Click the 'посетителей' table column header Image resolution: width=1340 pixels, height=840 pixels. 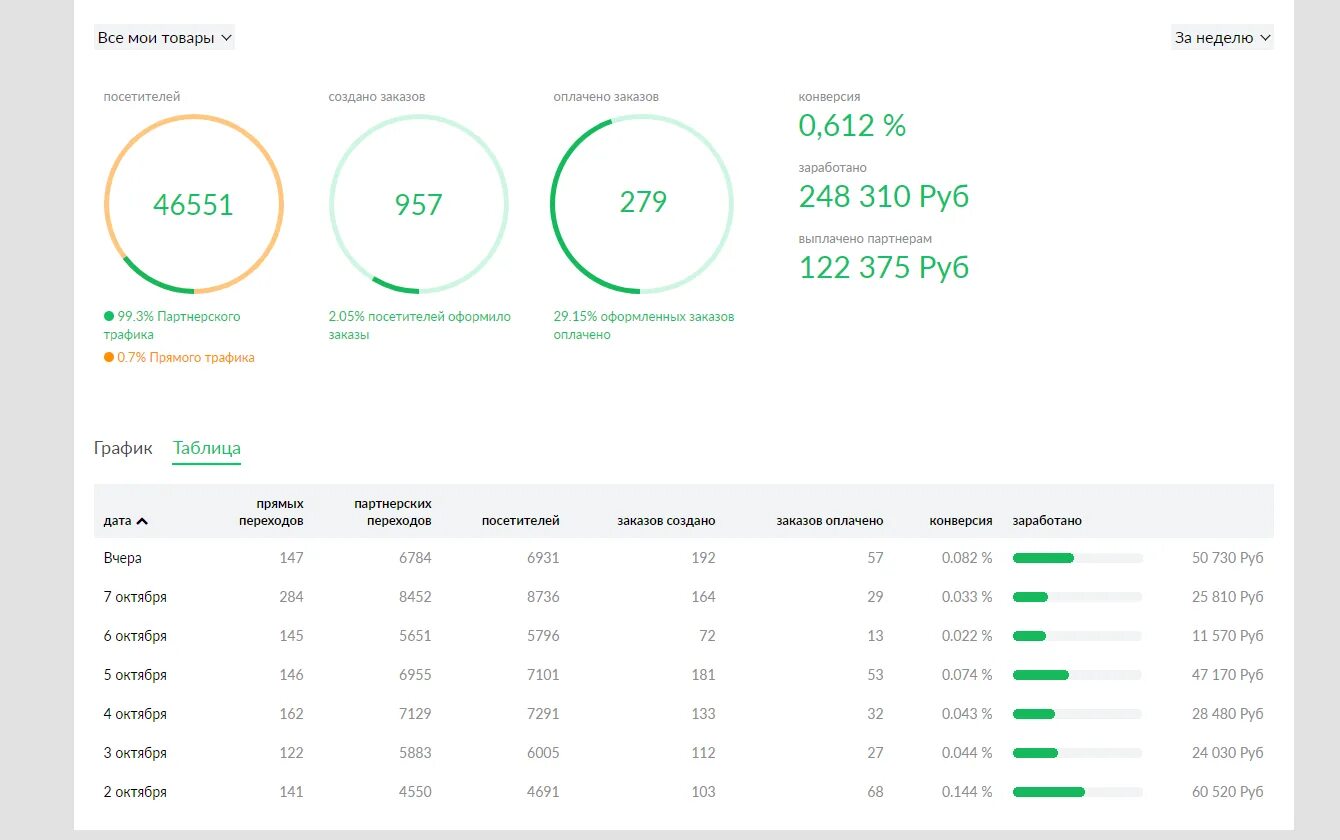coord(520,521)
